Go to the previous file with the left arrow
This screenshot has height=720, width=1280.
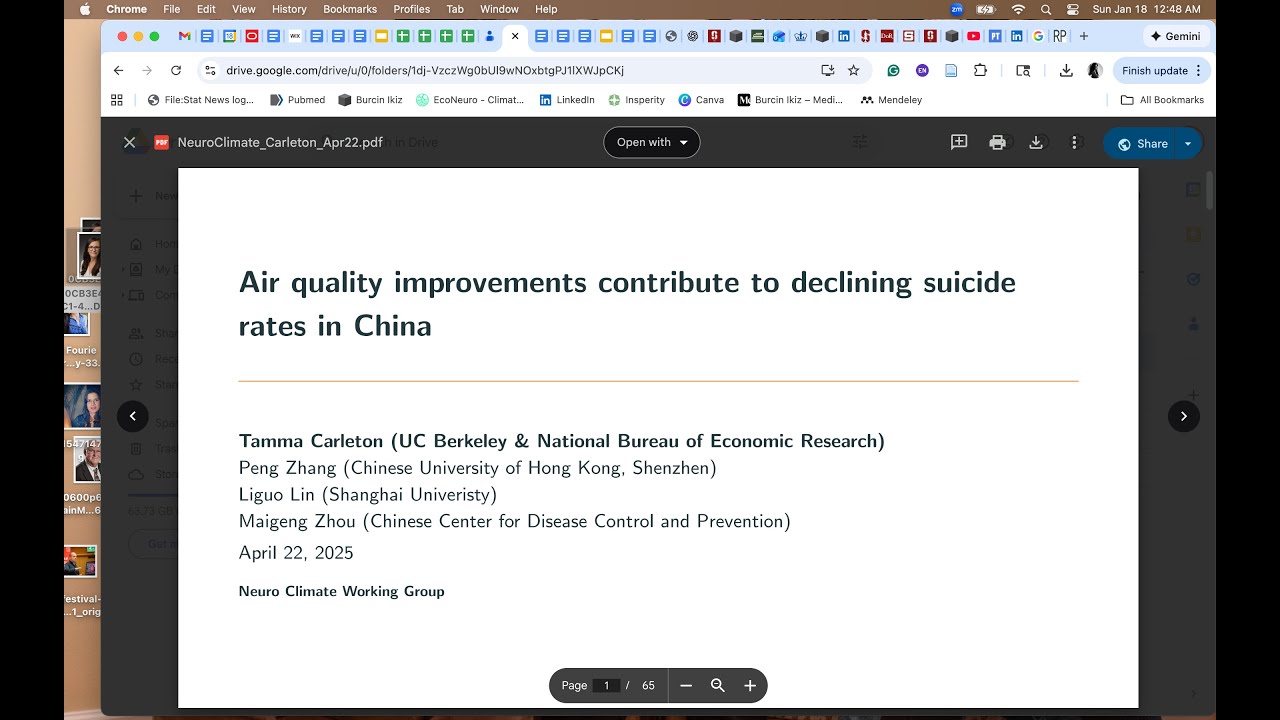pyautogui.click(x=133, y=416)
